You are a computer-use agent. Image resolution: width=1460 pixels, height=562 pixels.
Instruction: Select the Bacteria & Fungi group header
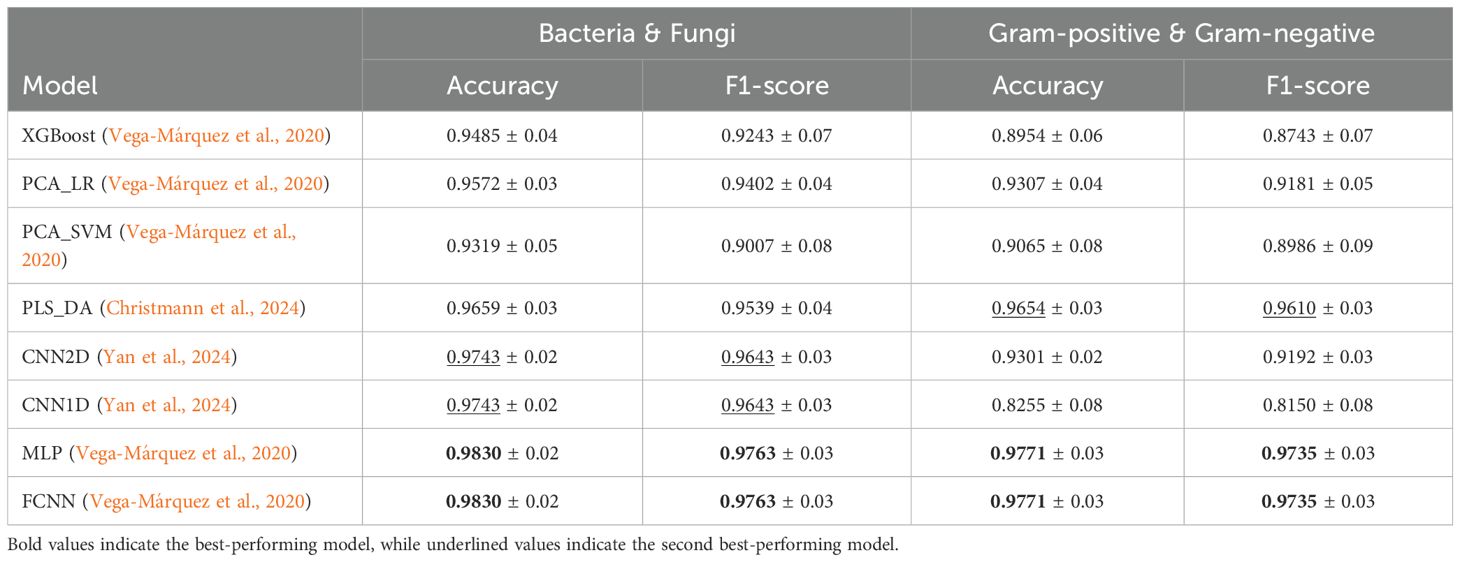[x=636, y=33]
